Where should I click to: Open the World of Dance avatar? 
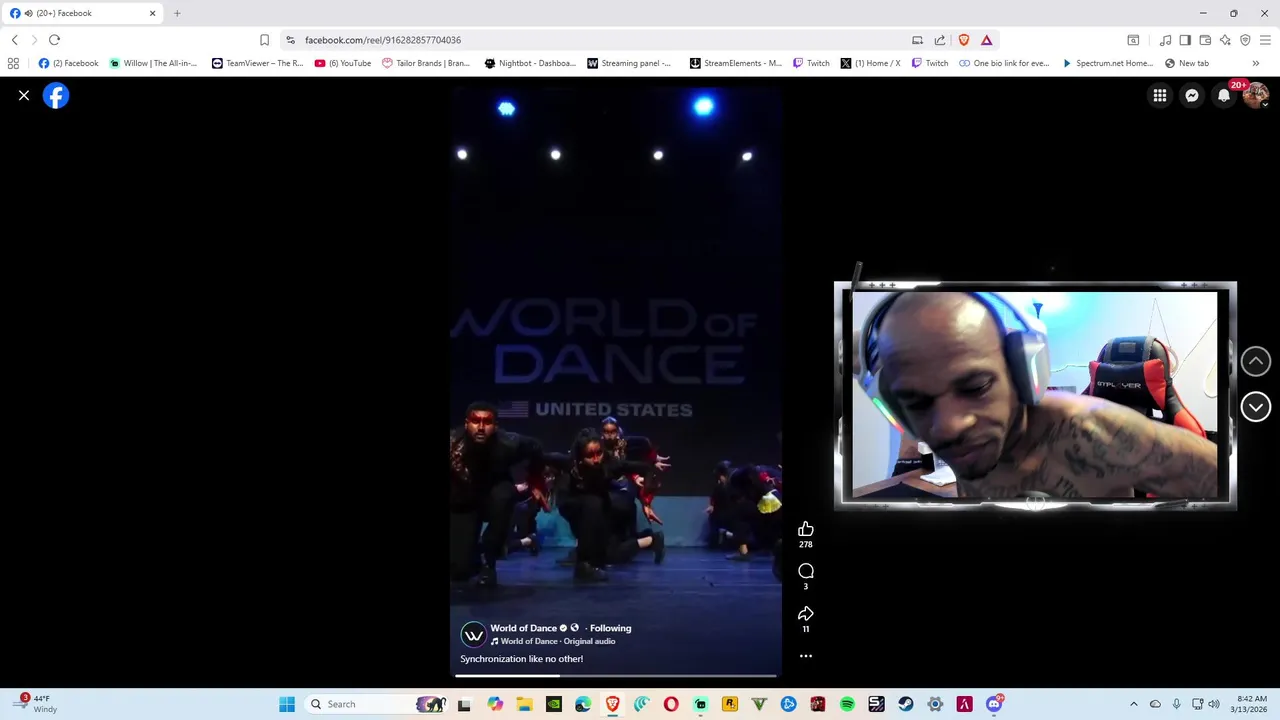pyautogui.click(x=473, y=634)
